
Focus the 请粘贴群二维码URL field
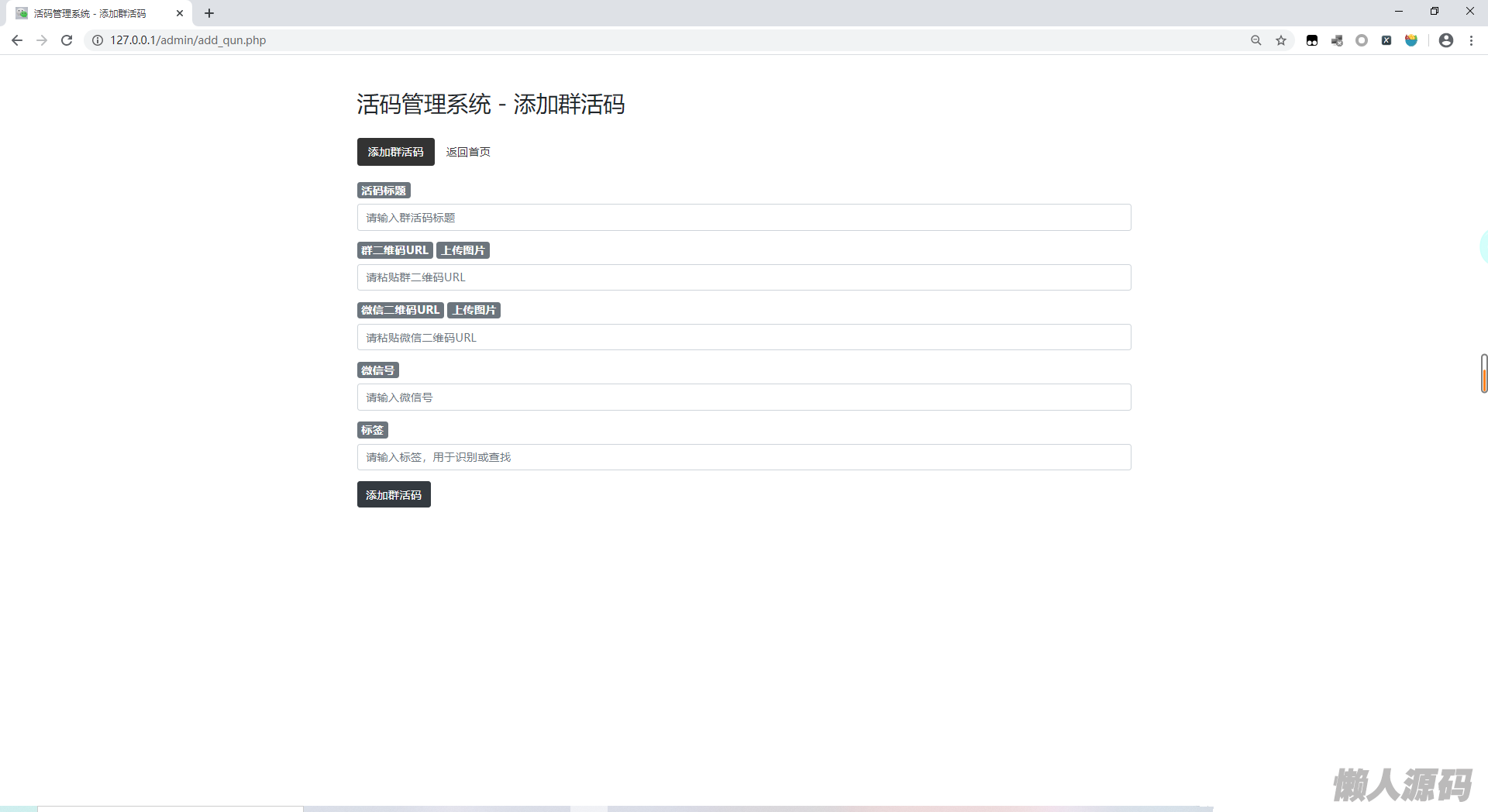744,277
